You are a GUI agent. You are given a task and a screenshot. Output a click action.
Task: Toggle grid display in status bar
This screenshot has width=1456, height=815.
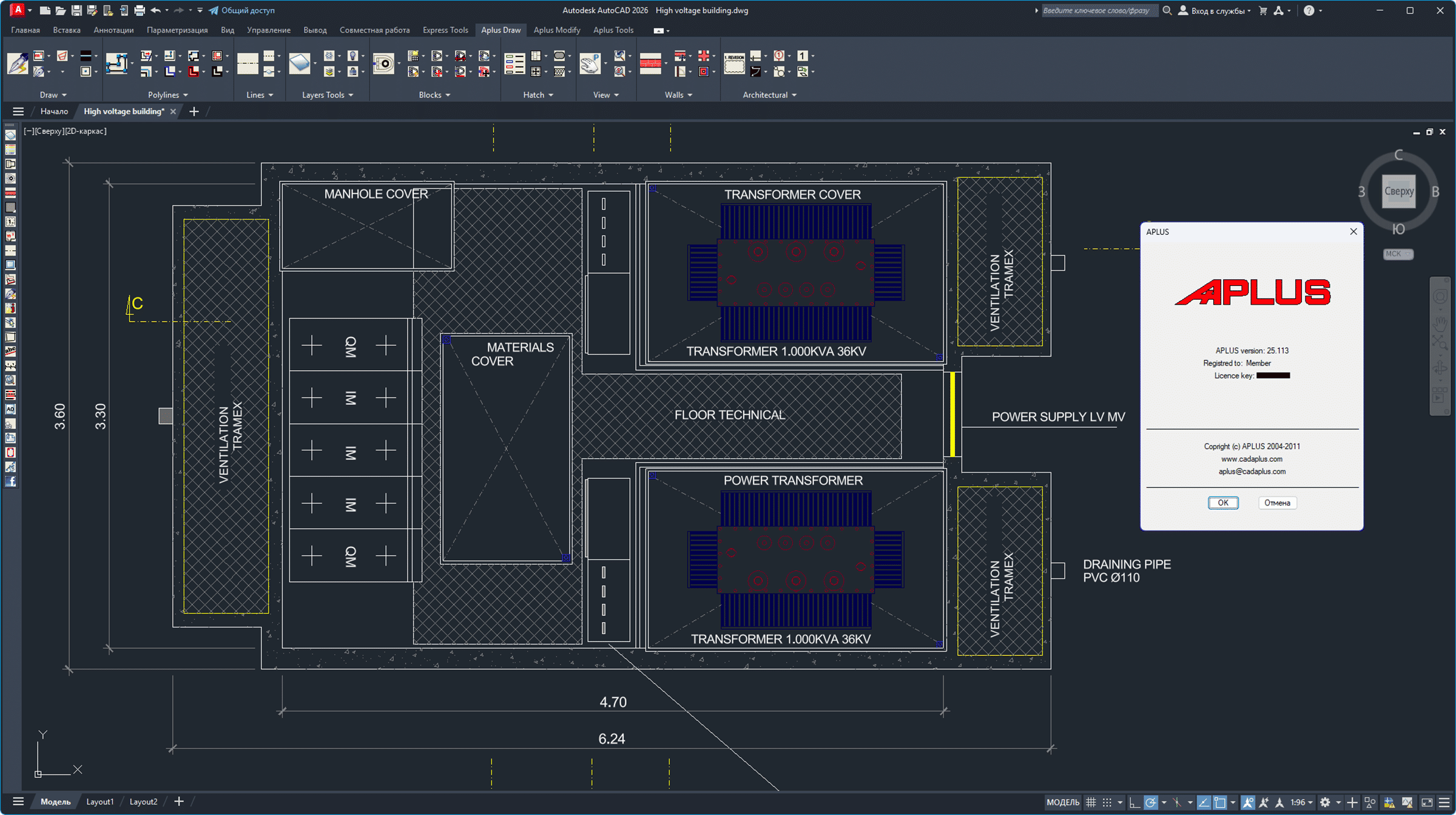click(x=1091, y=802)
